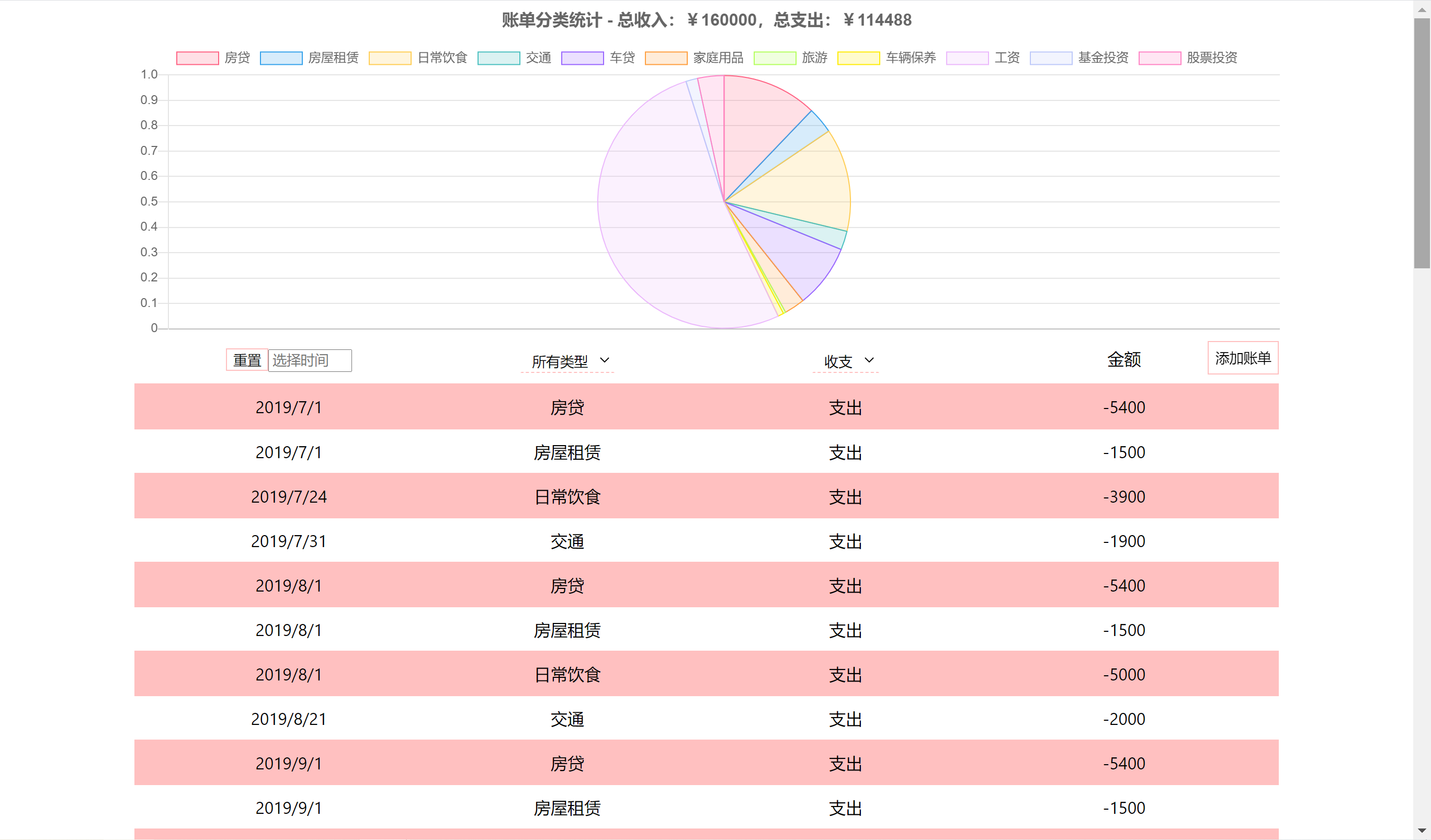Hide the 日常饮食 dataset in the legend

(x=390, y=58)
